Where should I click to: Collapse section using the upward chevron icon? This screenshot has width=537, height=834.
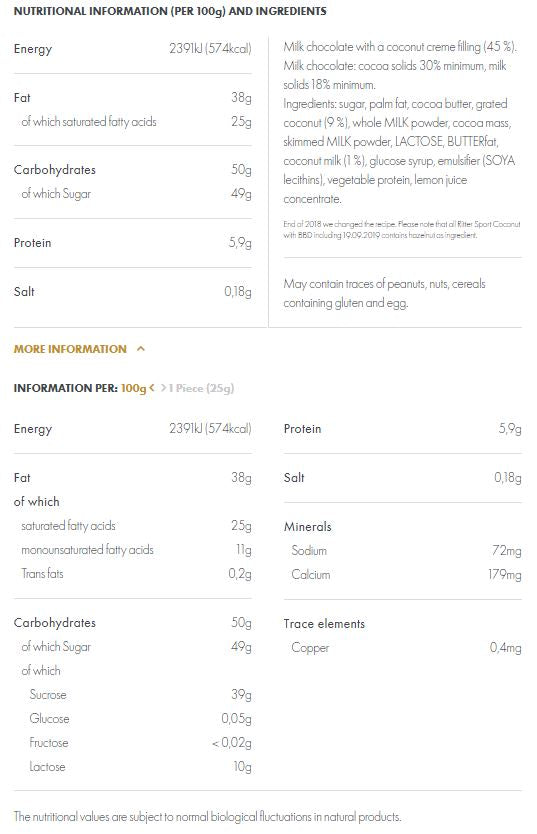140,349
